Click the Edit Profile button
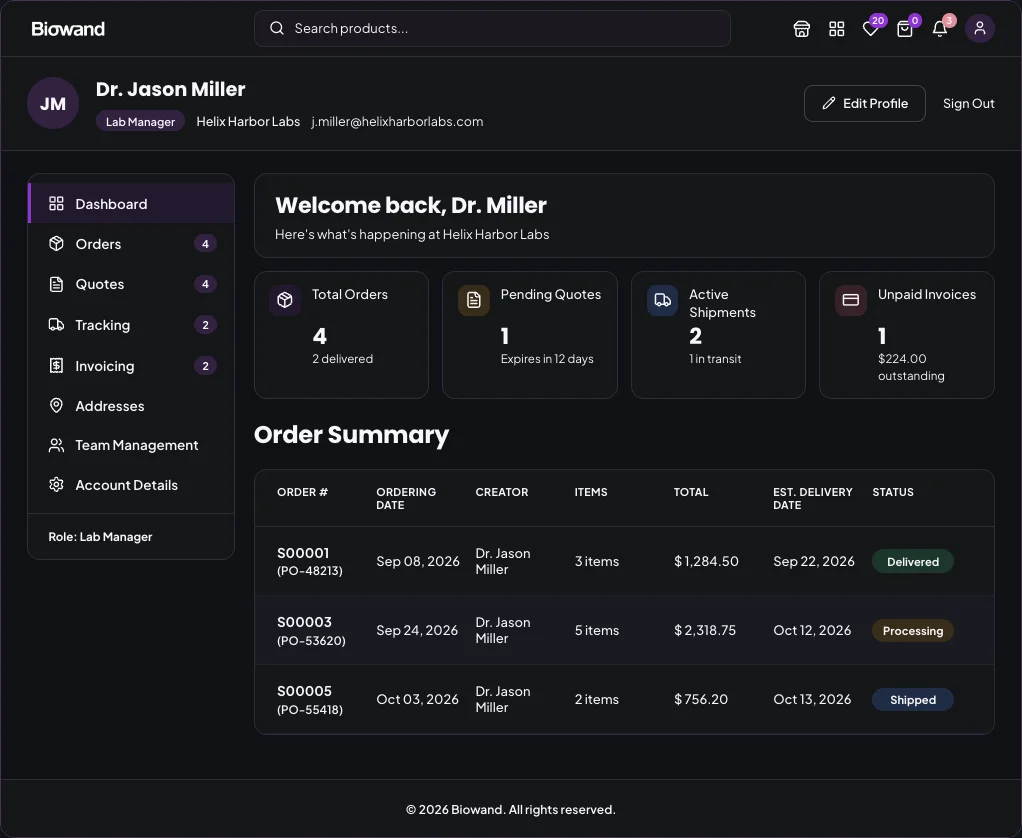The height and width of the screenshot is (838, 1022). point(865,103)
